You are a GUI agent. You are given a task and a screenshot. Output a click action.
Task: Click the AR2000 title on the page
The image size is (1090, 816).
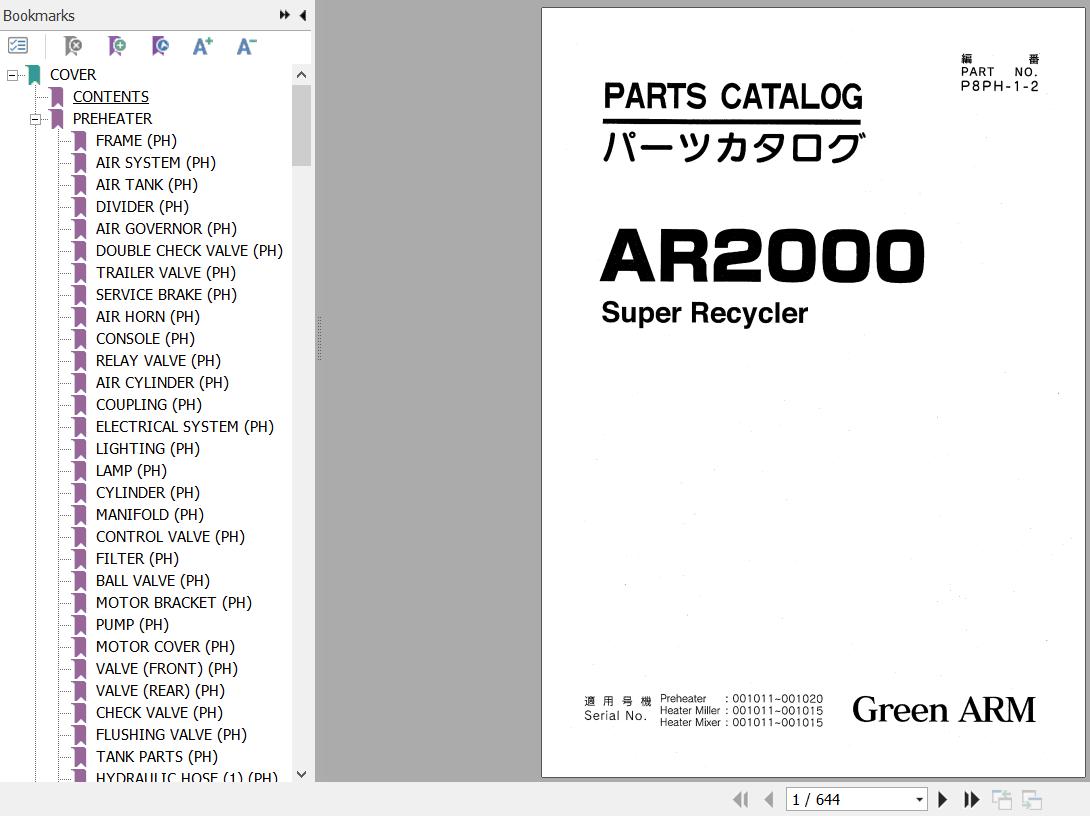[763, 256]
